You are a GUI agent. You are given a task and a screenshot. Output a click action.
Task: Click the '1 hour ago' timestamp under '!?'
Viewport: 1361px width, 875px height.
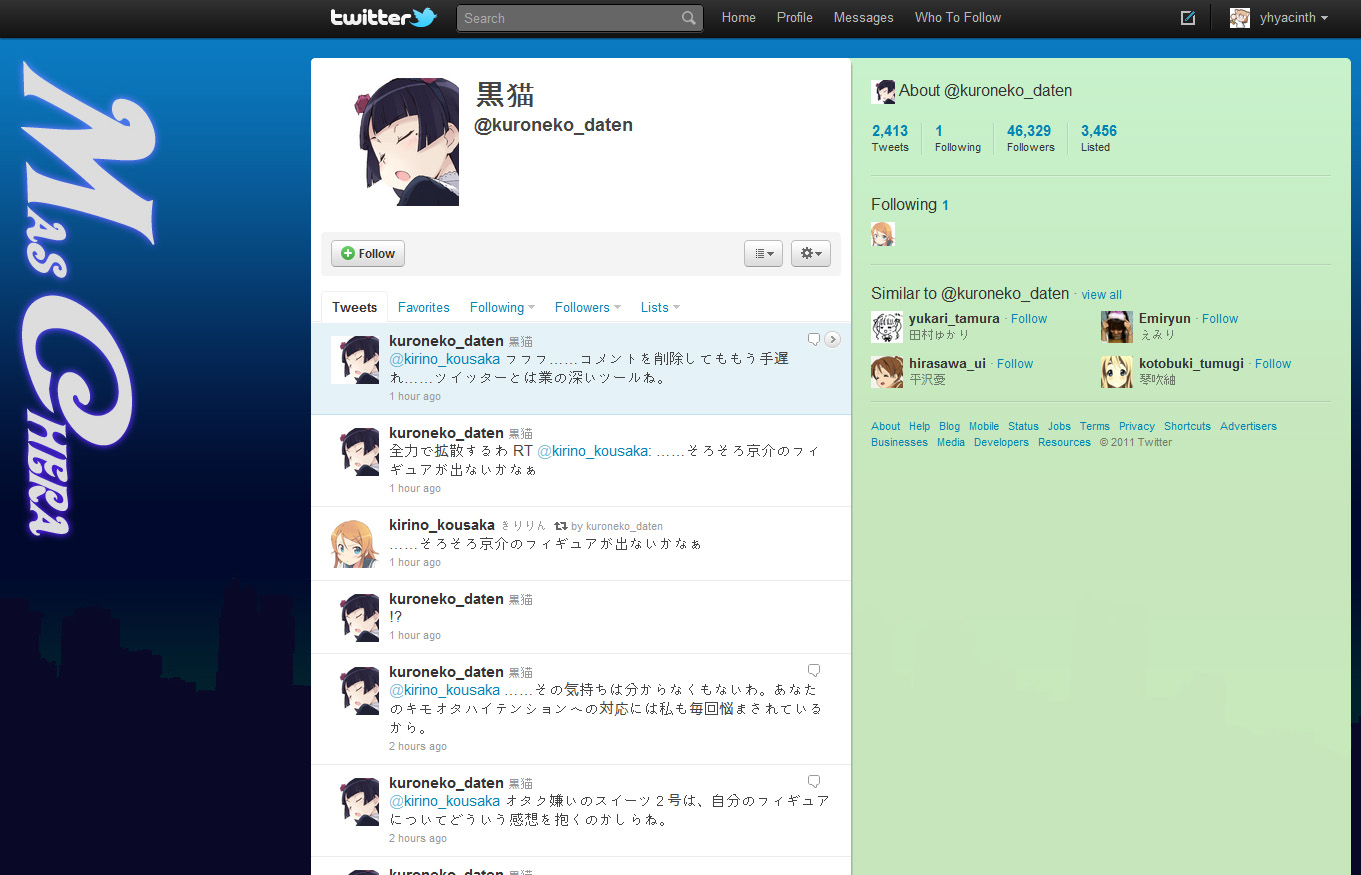(415, 635)
